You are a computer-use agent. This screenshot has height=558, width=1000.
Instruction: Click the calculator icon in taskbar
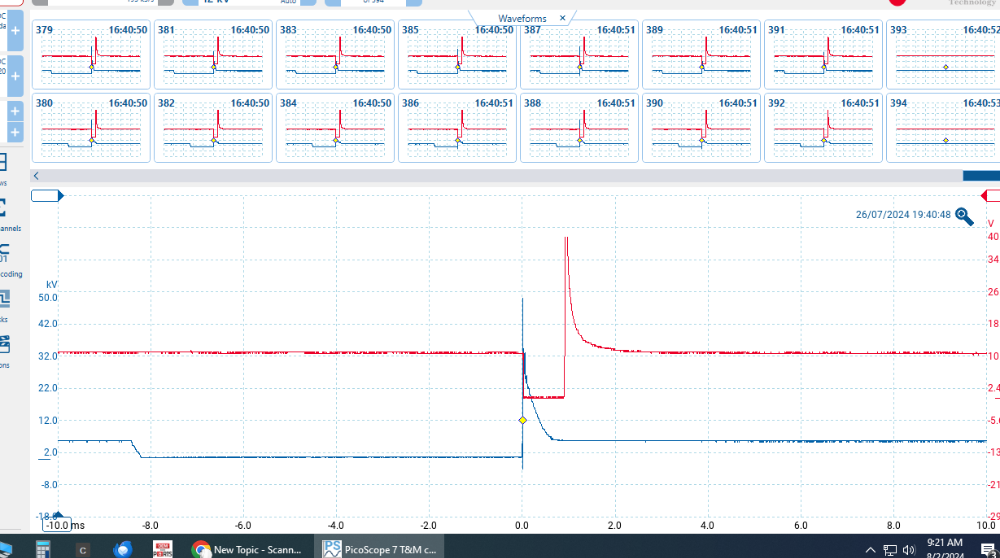tap(42, 549)
